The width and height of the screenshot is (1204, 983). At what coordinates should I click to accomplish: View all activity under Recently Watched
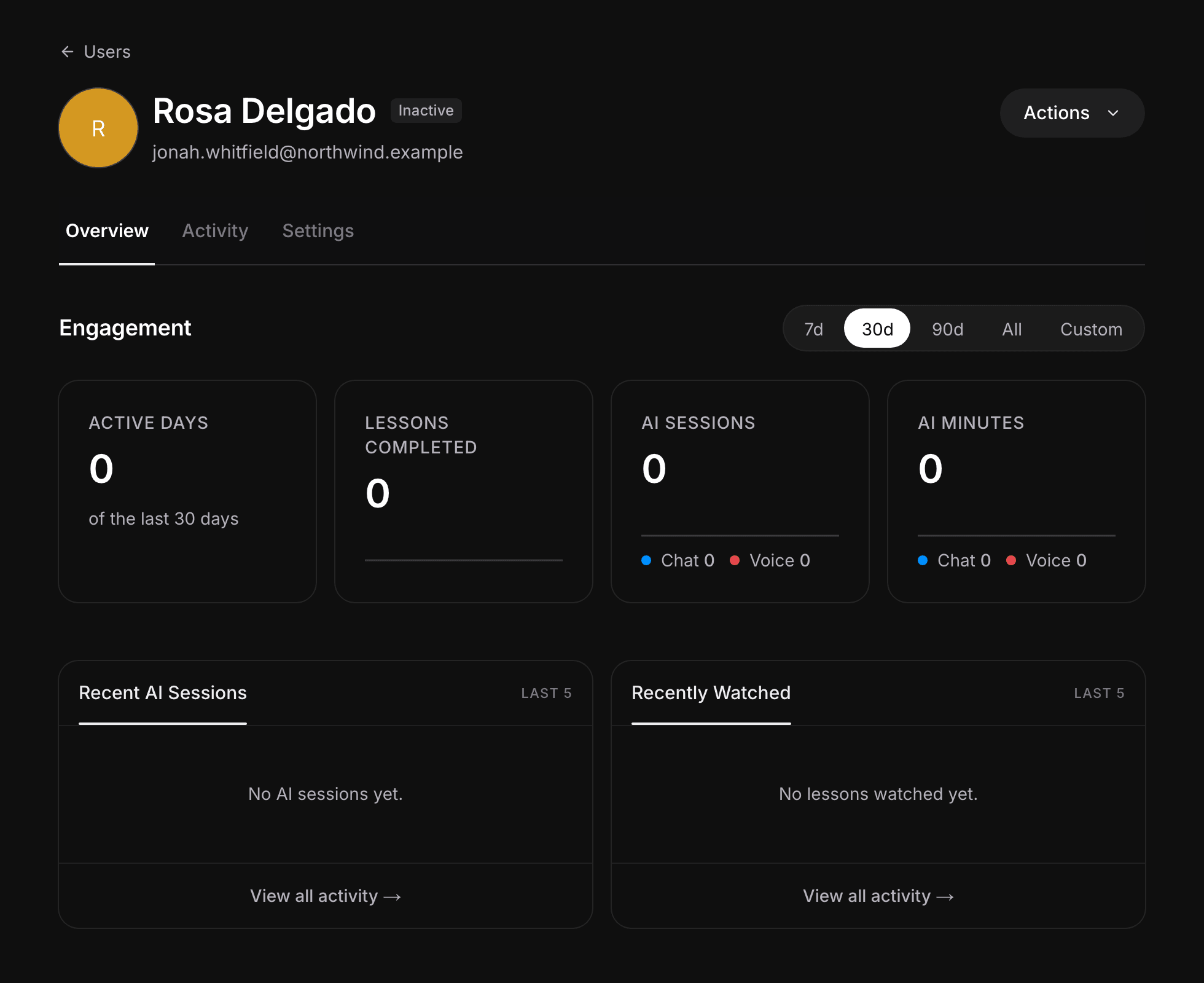click(878, 896)
